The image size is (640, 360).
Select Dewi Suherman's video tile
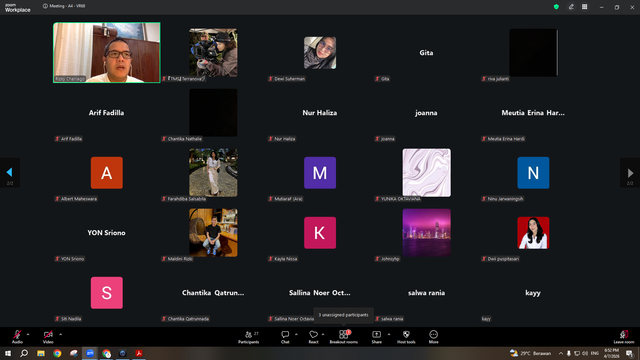[x=320, y=53]
